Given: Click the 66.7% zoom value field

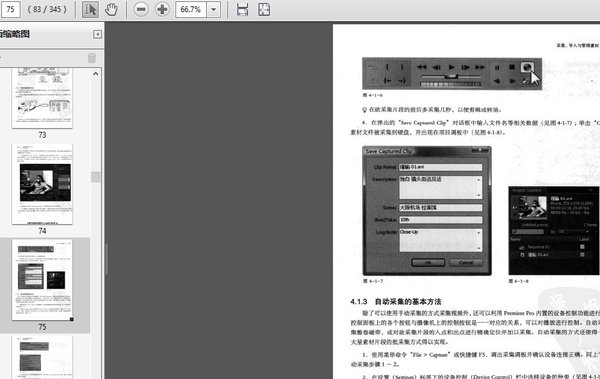Looking at the screenshot, I should (x=191, y=10).
